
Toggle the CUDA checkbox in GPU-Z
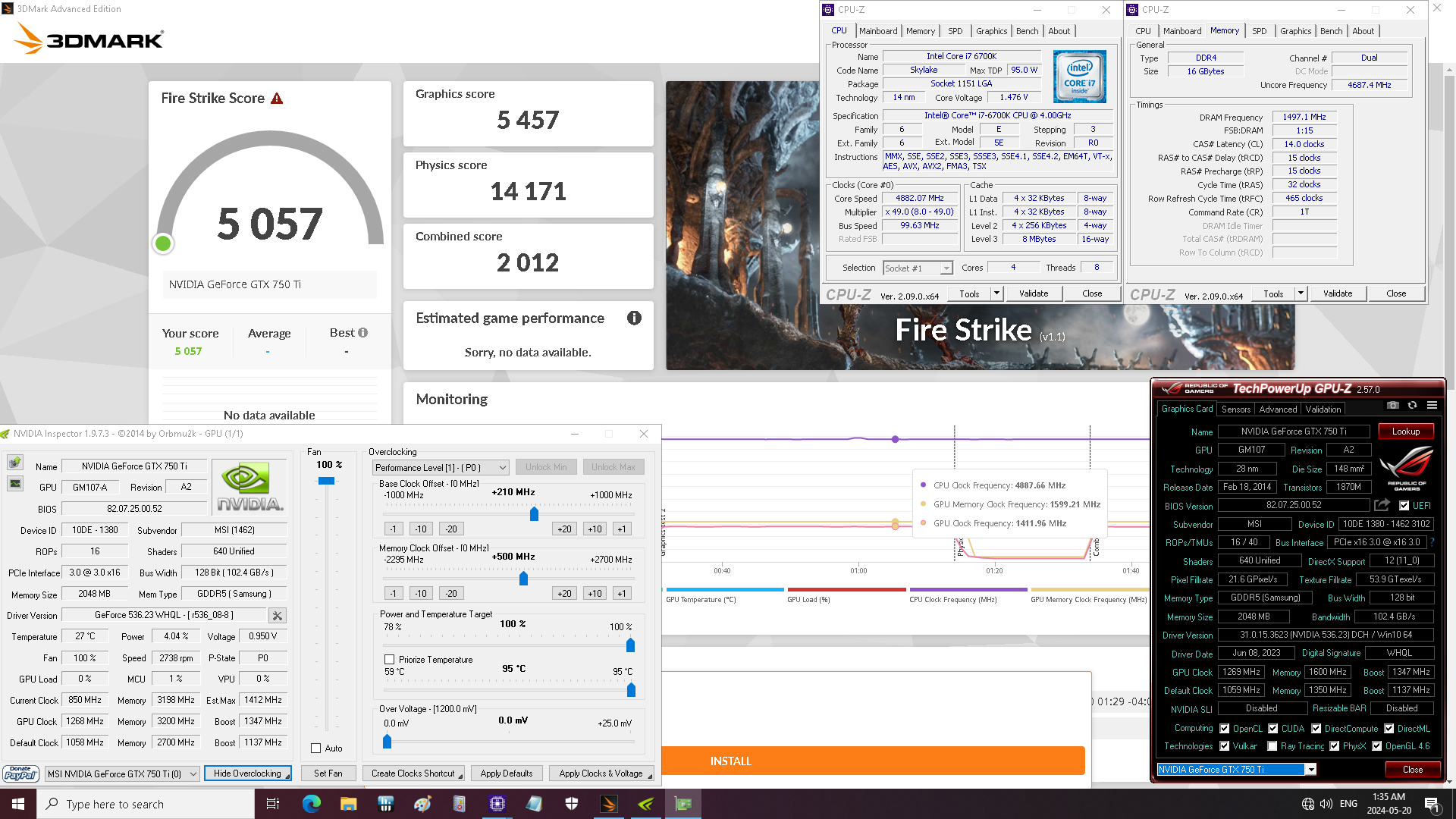click(1272, 729)
